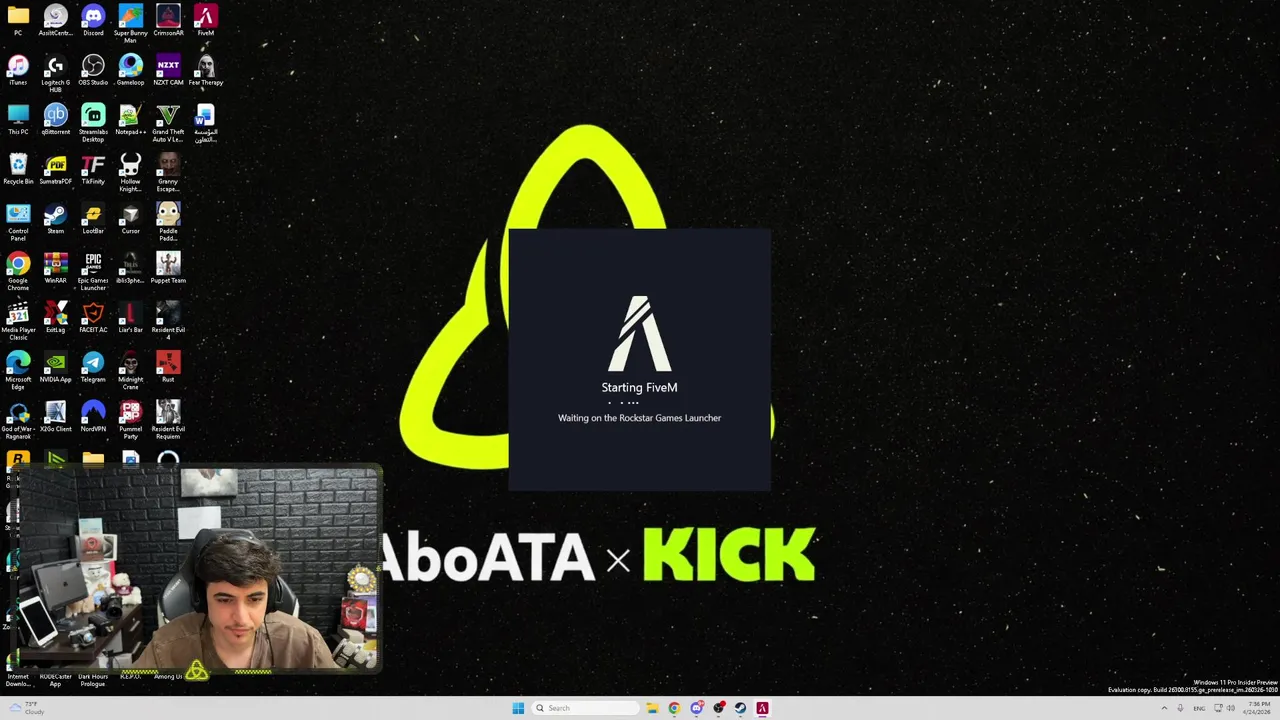
Task: Launch Notepad++ desktop shortcut
Action: coord(130,120)
